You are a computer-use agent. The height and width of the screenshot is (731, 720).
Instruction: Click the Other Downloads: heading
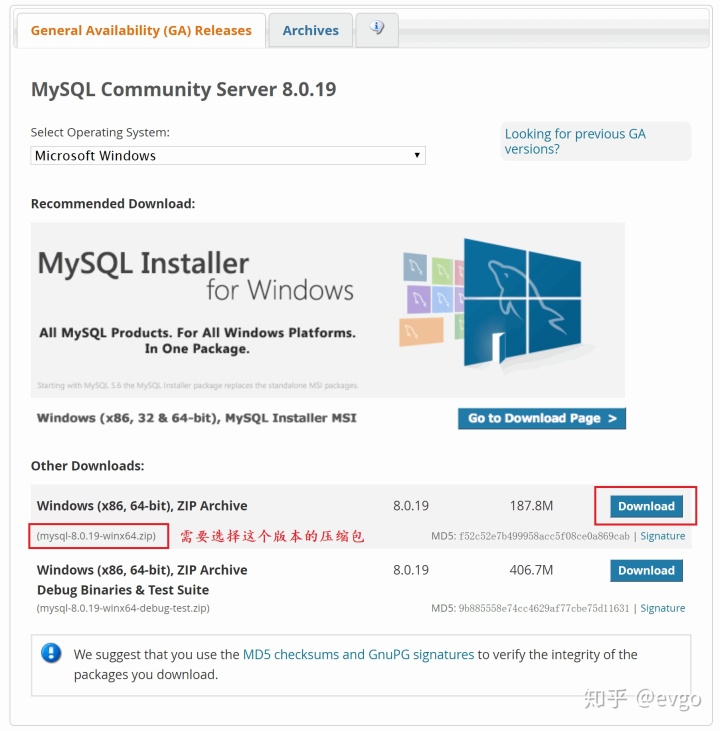click(x=88, y=466)
